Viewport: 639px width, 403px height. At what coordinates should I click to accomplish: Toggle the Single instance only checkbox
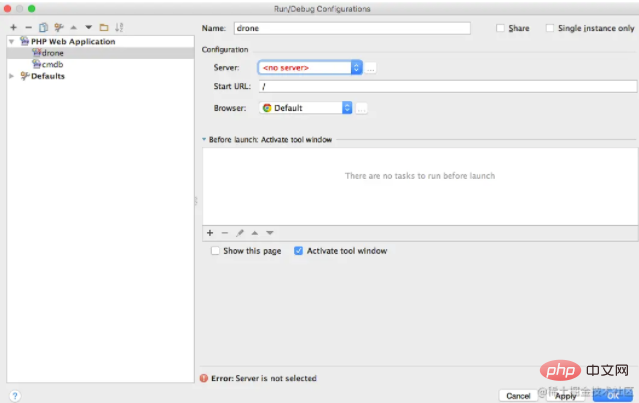[550, 28]
